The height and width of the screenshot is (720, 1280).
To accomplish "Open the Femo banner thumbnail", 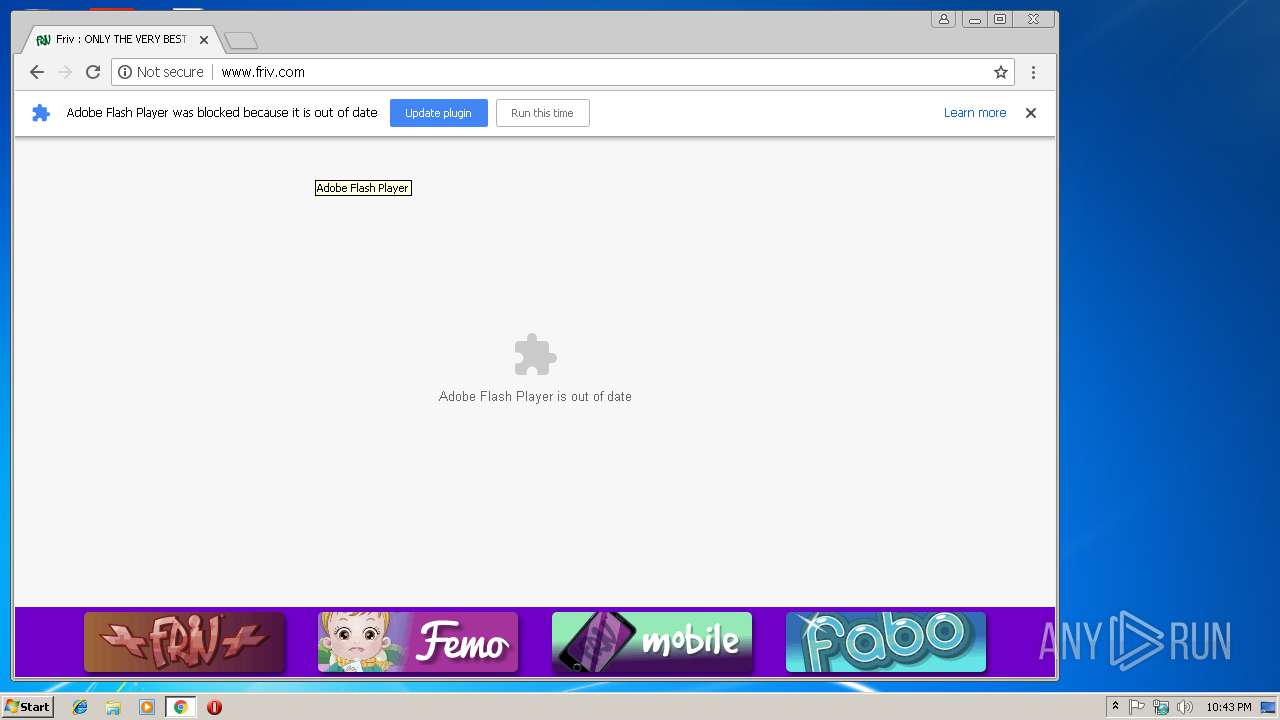I will pyautogui.click(x=418, y=642).
